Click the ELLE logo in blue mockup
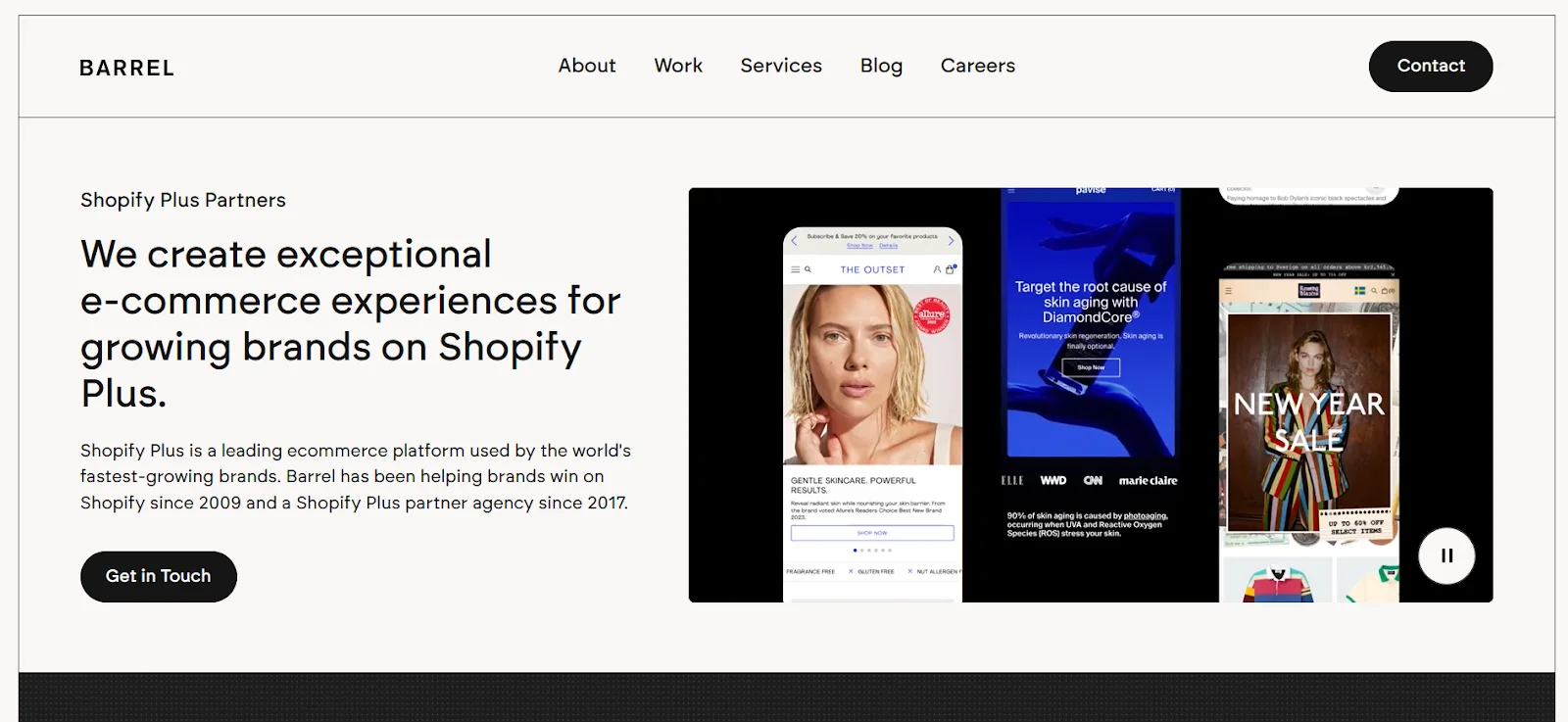Viewport: 1568px width, 722px height. (1012, 480)
